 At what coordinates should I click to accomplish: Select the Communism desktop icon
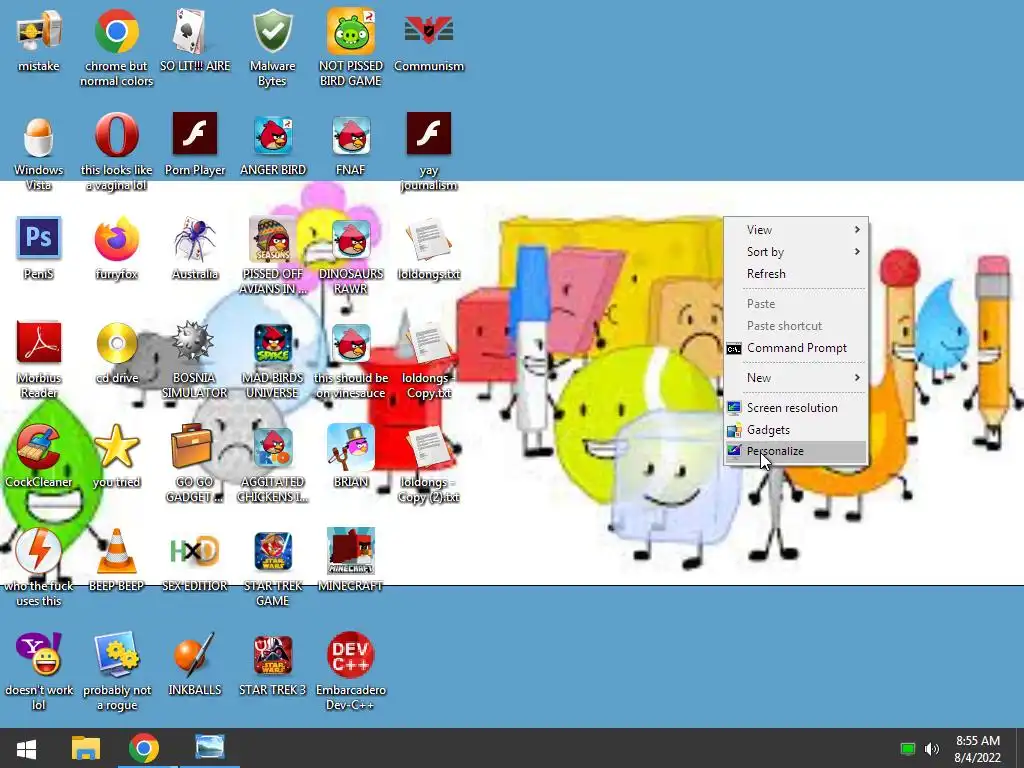(x=428, y=31)
